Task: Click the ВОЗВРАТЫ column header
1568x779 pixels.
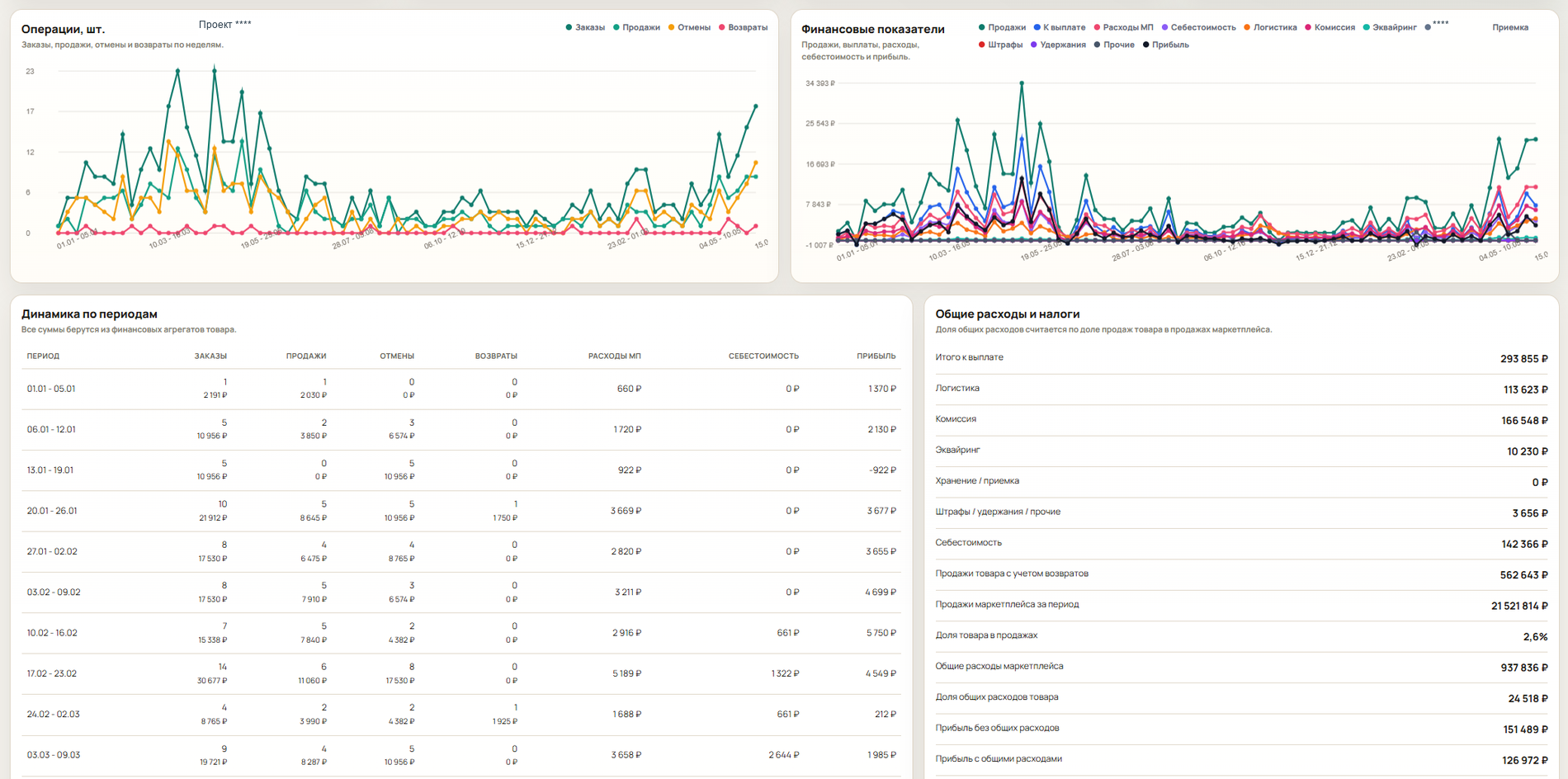Action: (496, 356)
